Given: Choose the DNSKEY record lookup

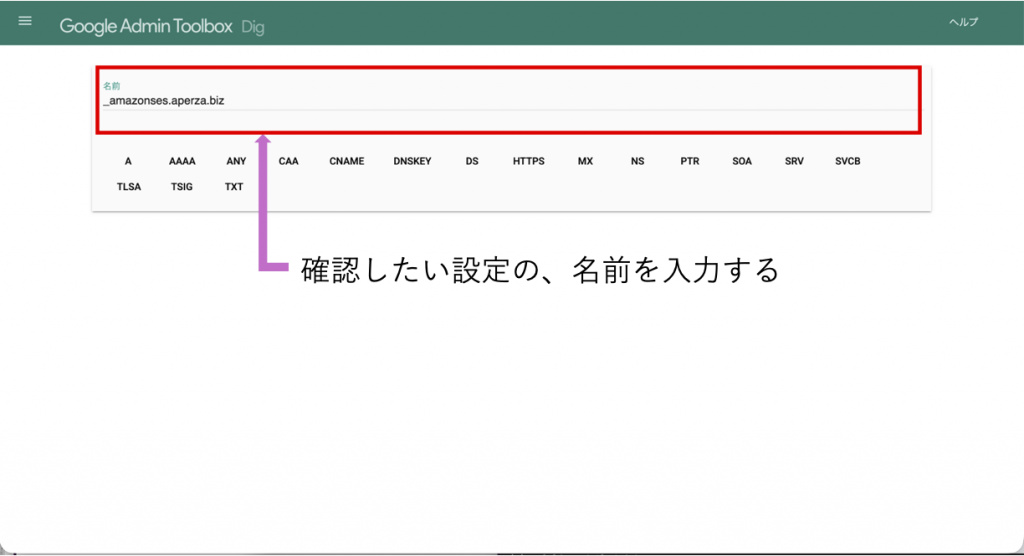Looking at the screenshot, I should (x=412, y=161).
